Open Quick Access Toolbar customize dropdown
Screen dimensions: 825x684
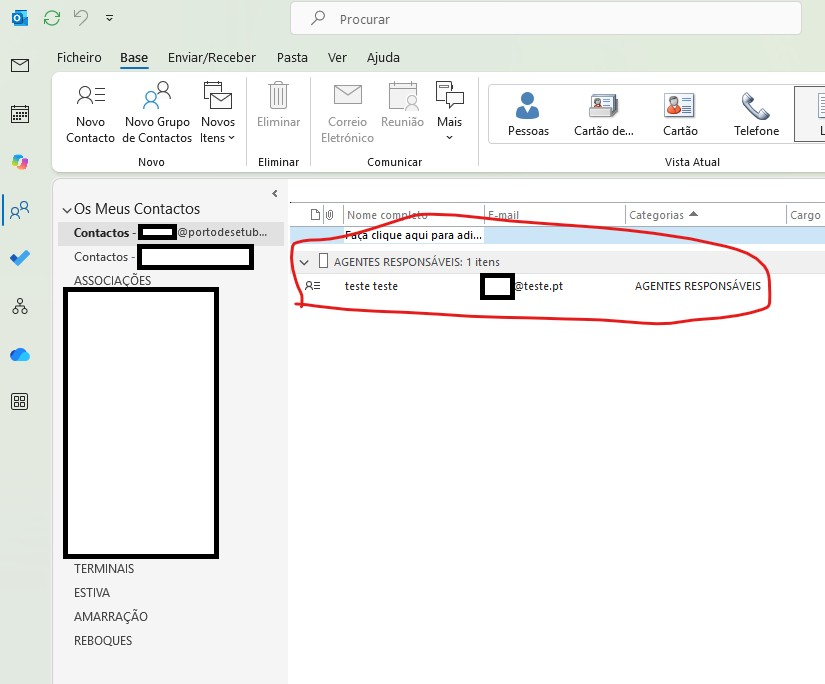[109, 18]
